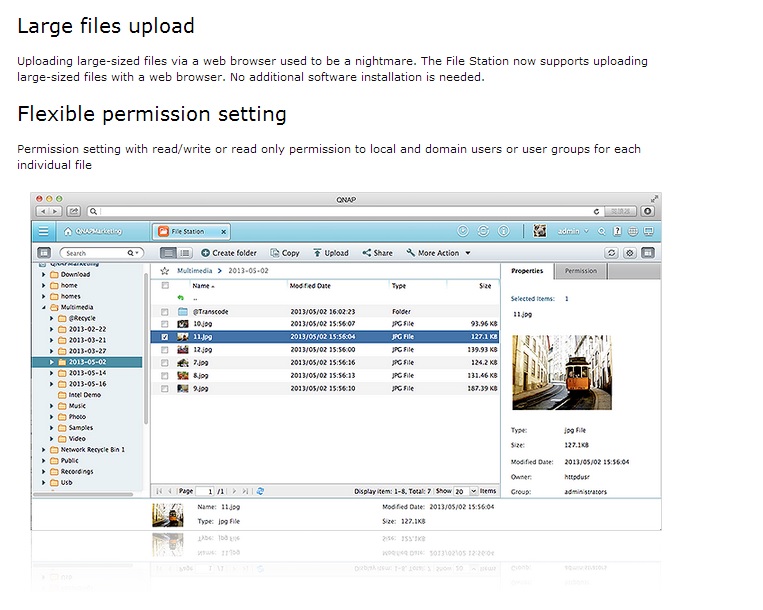Click the browser share icon
This screenshot has width=763, height=610.
(73, 211)
